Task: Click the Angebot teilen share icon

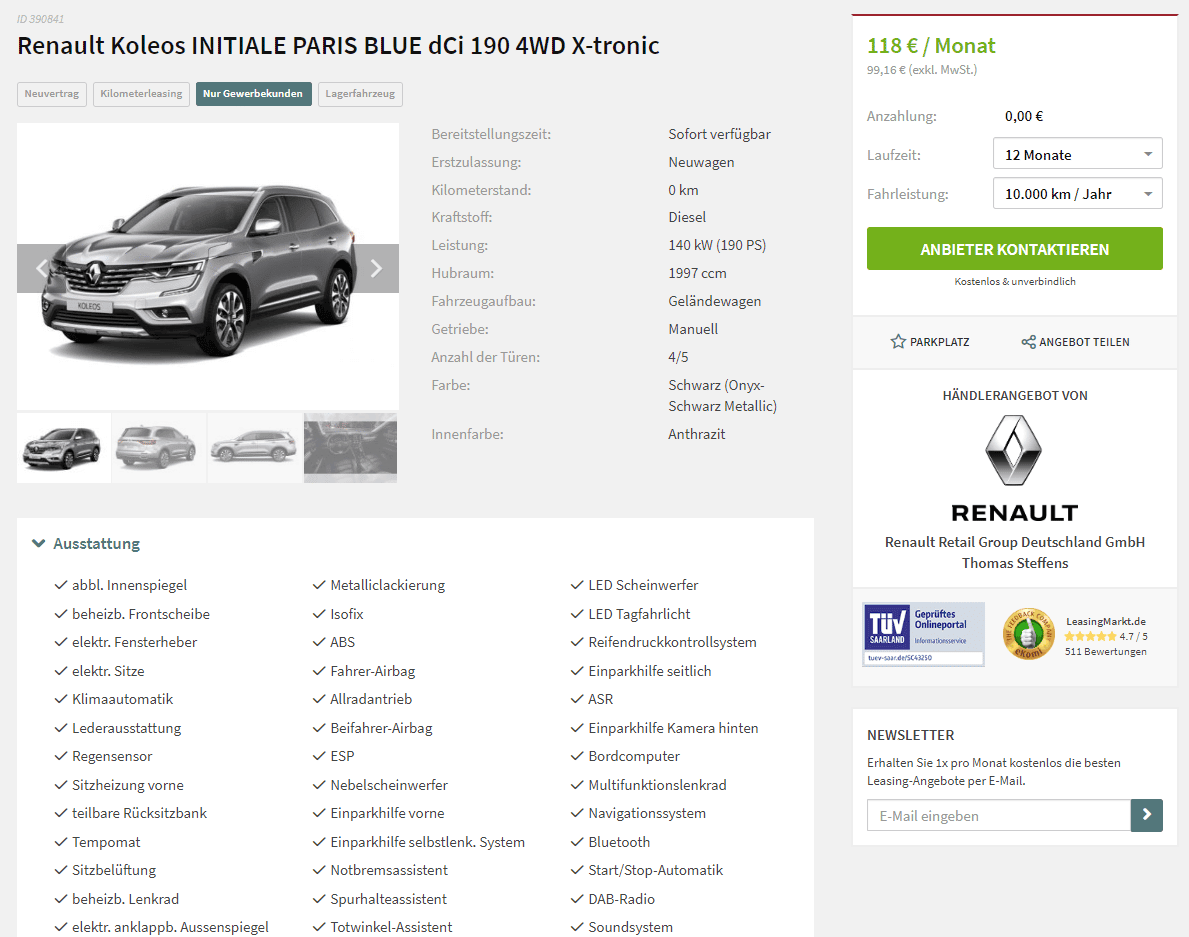Action: click(1028, 342)
